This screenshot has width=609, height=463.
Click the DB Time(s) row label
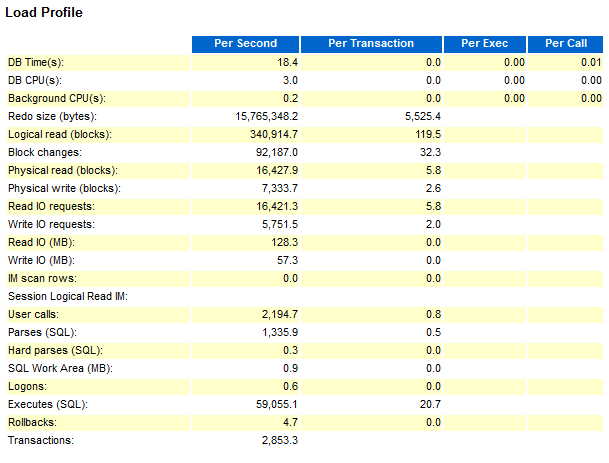click(x=36, y=63)
